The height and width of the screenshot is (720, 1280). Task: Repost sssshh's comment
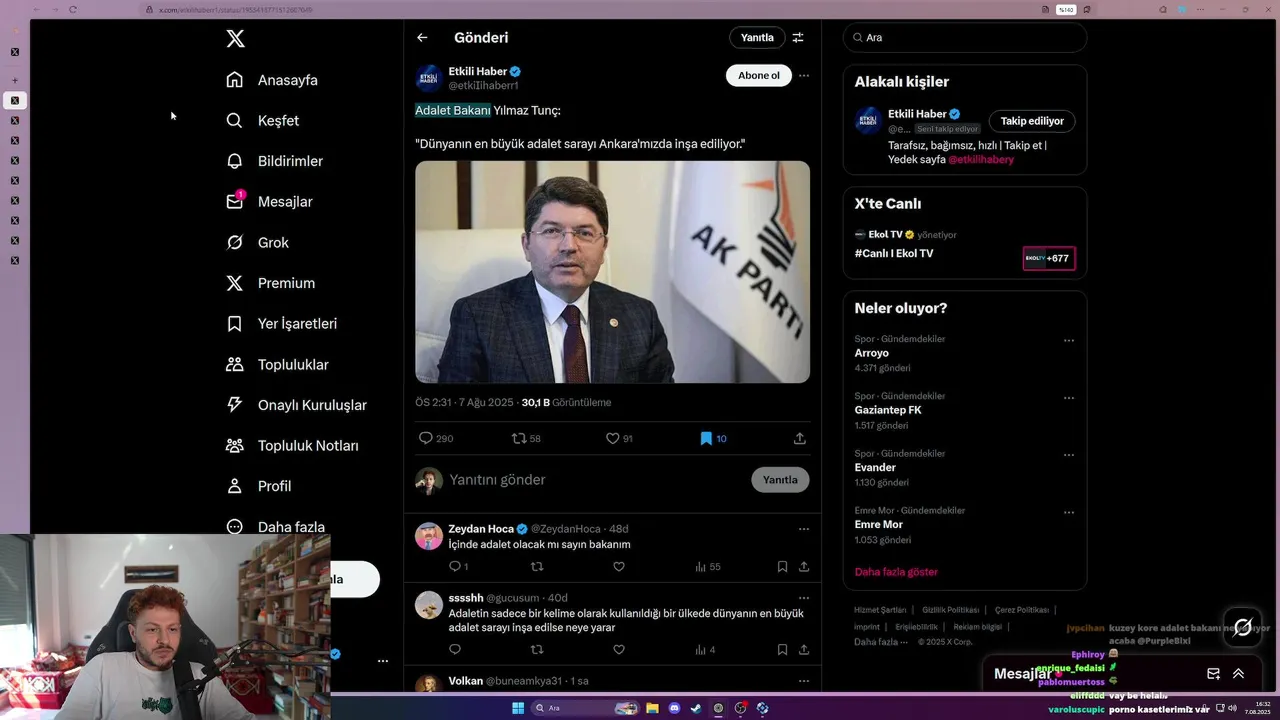coord(537,650)
